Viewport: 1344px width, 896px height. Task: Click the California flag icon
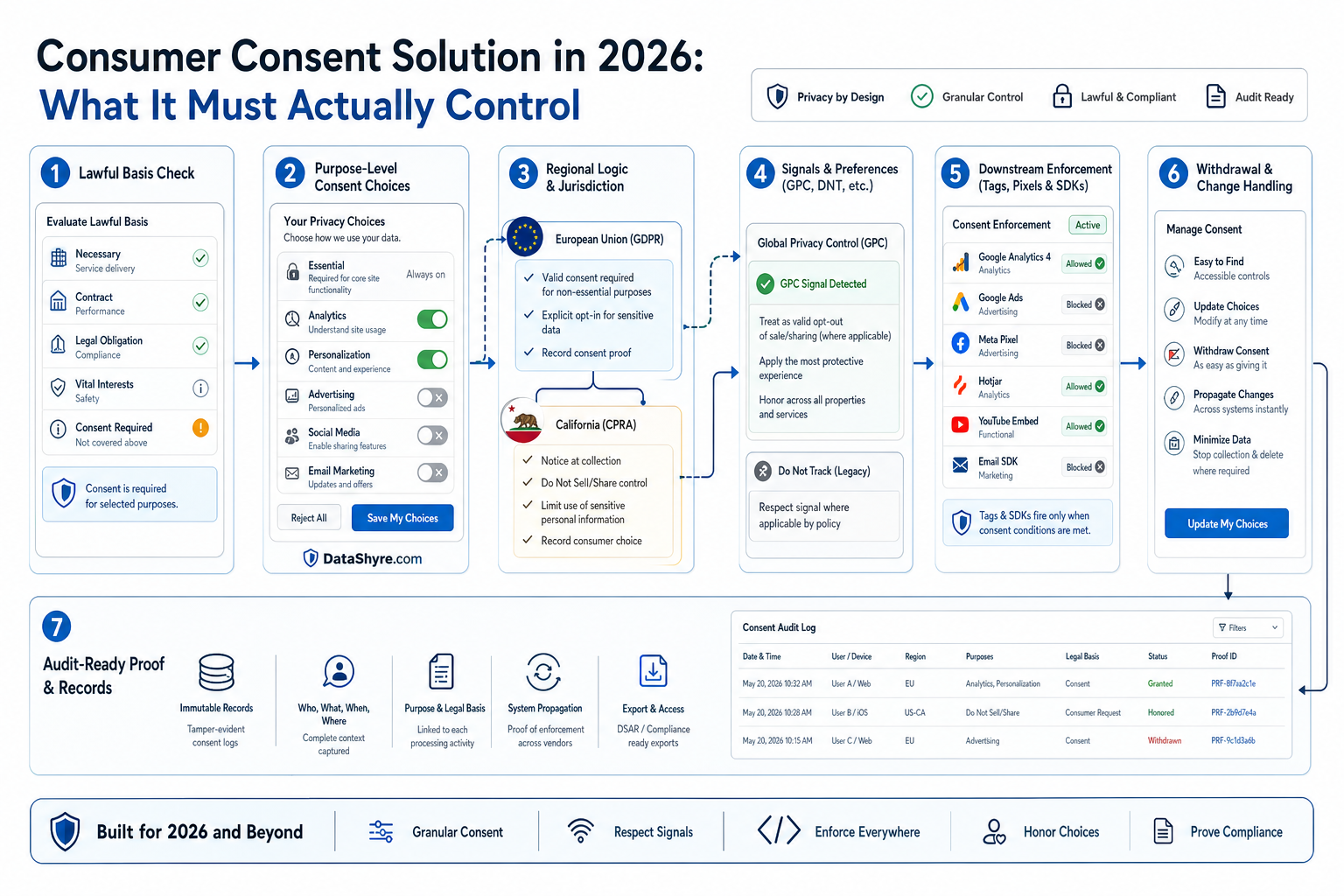523,421
